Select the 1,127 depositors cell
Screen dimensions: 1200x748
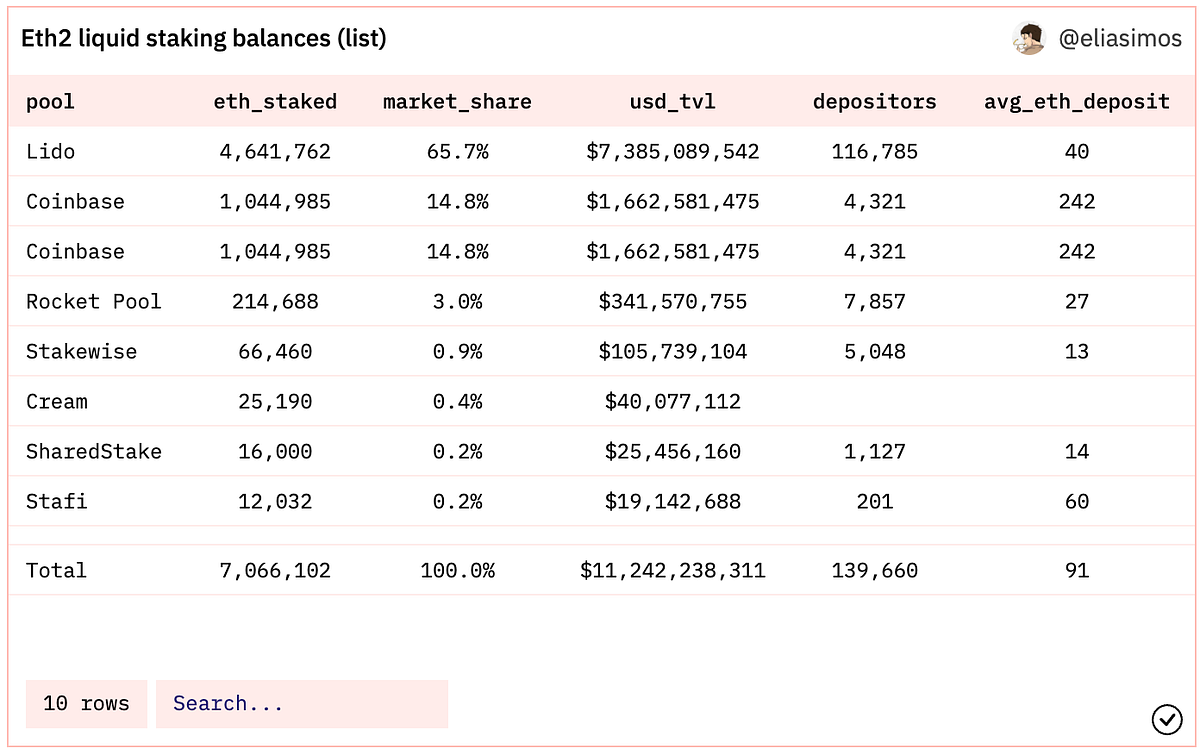coord(875,452)
